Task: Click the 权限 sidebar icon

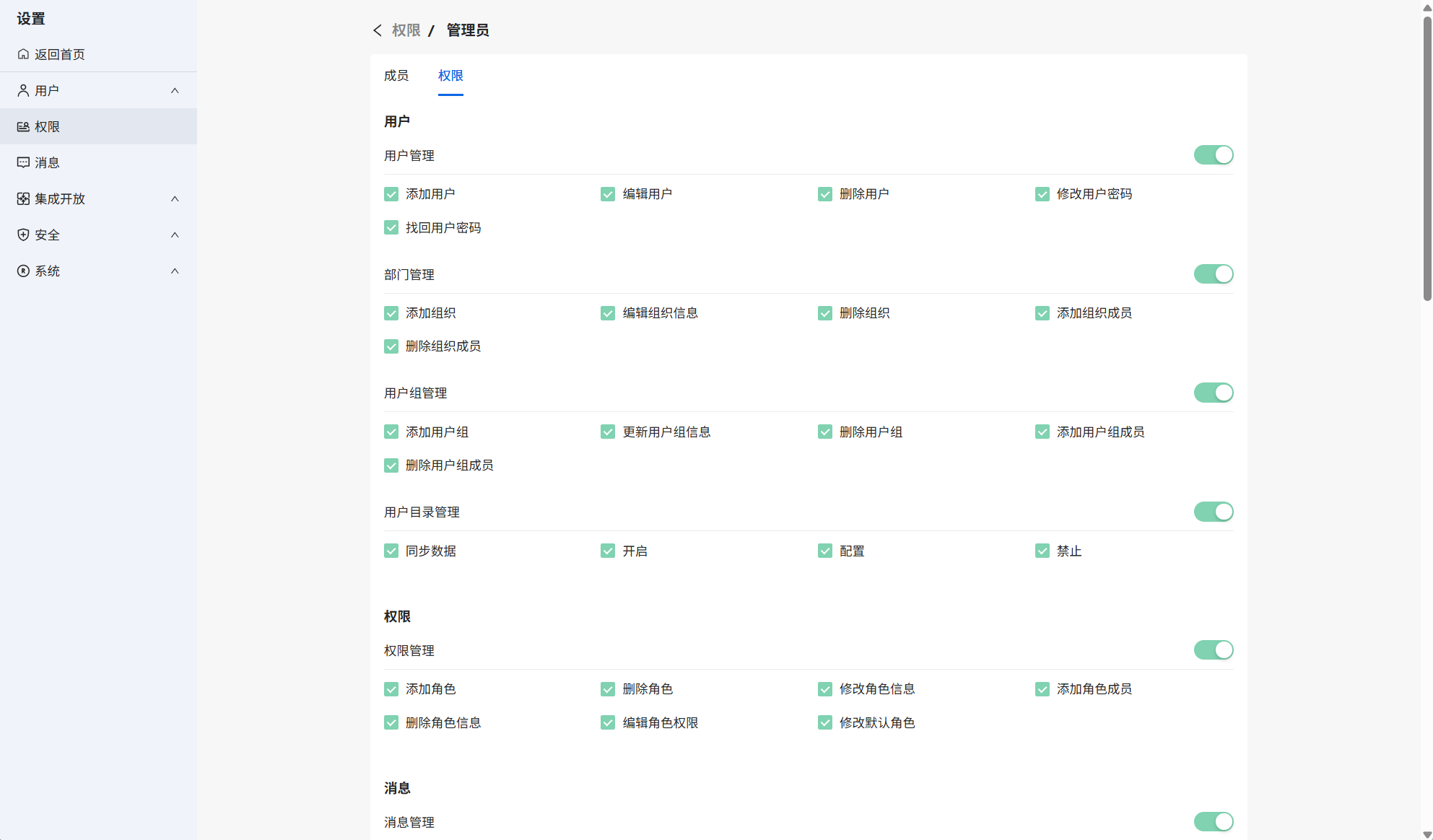Action: [x=23, y=126]
